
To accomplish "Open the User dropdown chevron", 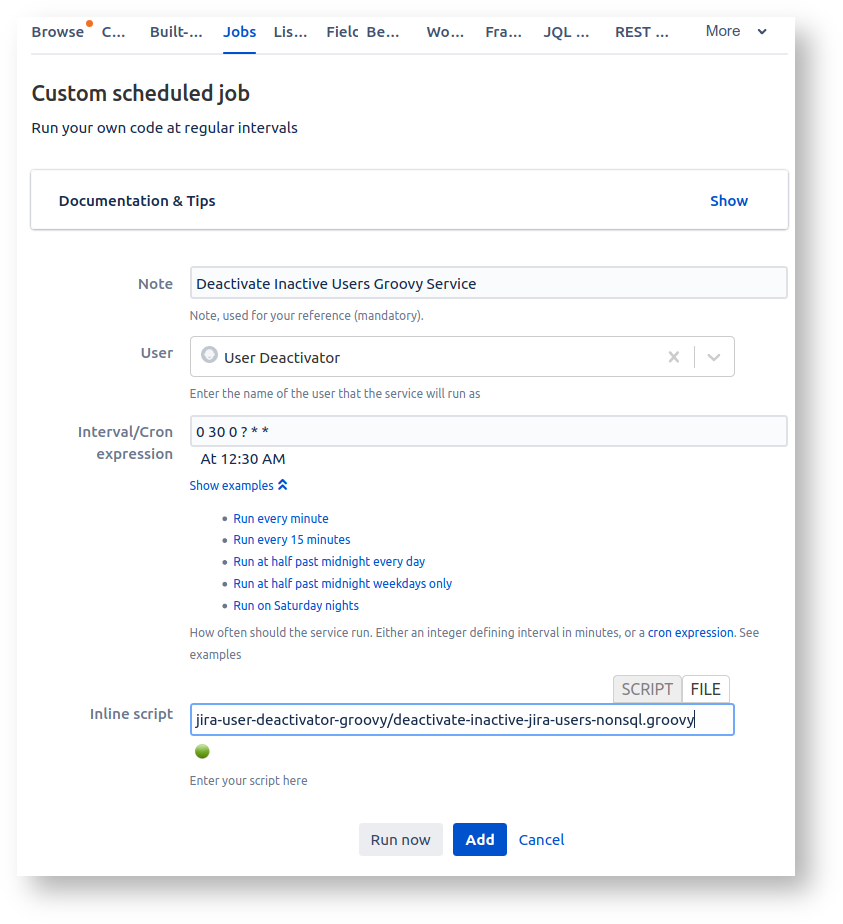I will pyautogui.click(x=714, y=357).
